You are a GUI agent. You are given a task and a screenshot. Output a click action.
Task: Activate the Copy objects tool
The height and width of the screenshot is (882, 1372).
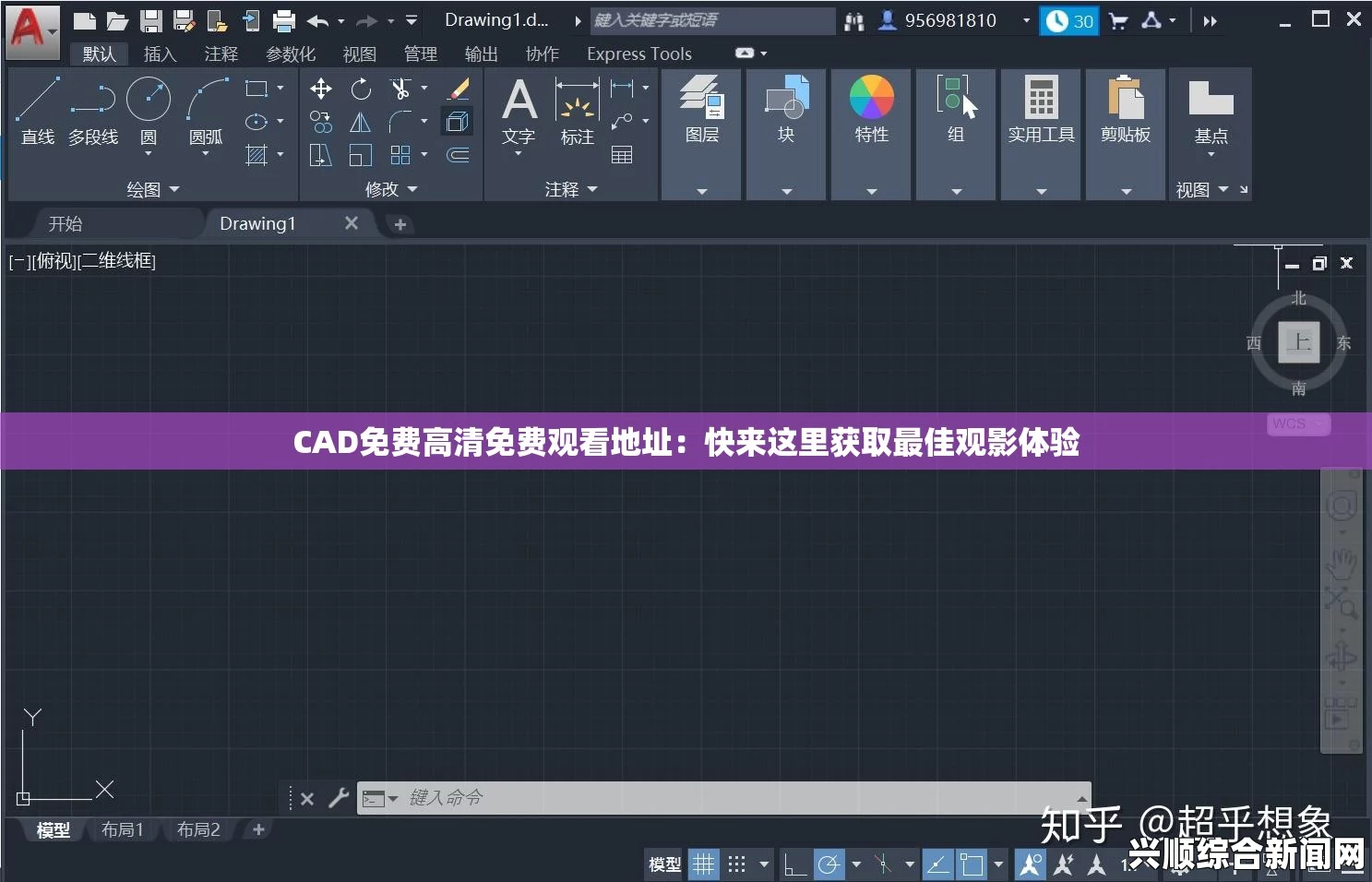321,122
